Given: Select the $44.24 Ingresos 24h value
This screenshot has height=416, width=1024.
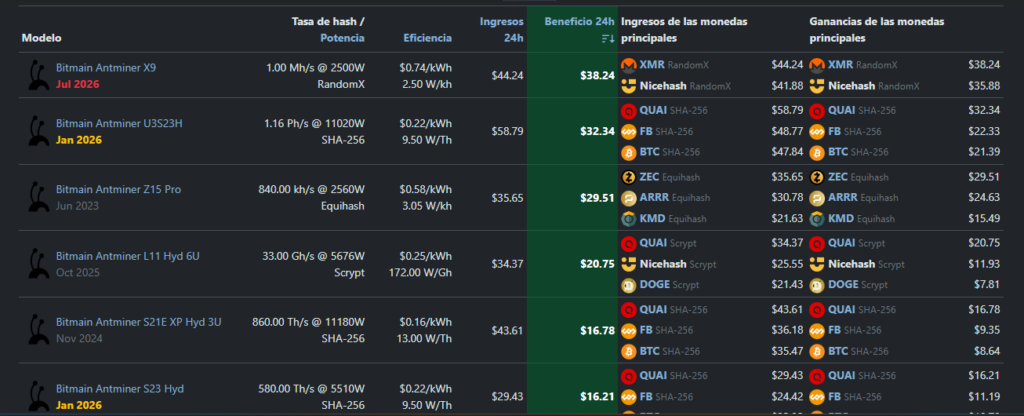Looking at the screenshot, I should click(x=507, y=75).
